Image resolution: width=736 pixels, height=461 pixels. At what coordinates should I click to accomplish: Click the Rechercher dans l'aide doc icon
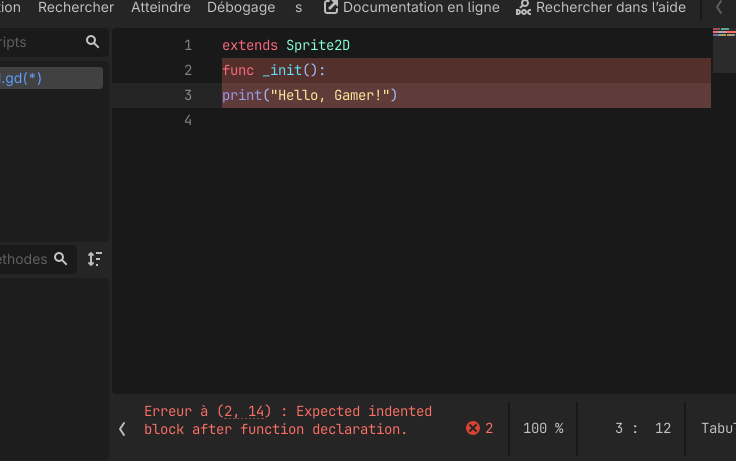523,8
